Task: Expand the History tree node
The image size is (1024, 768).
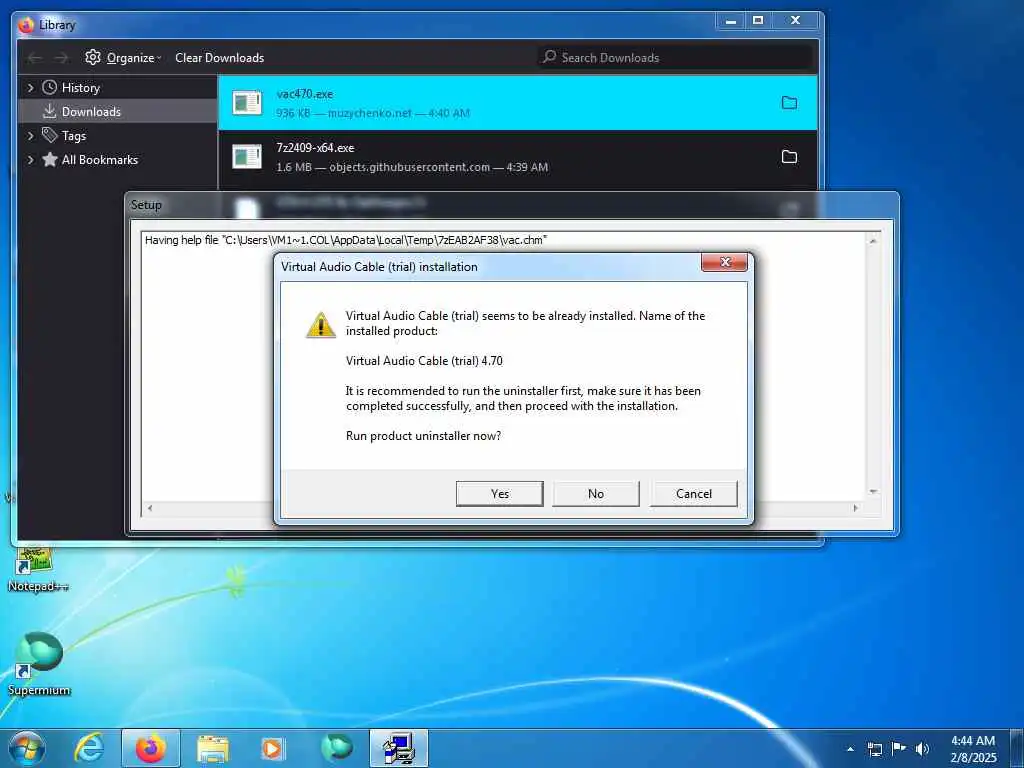Action: tap(30, 88)
